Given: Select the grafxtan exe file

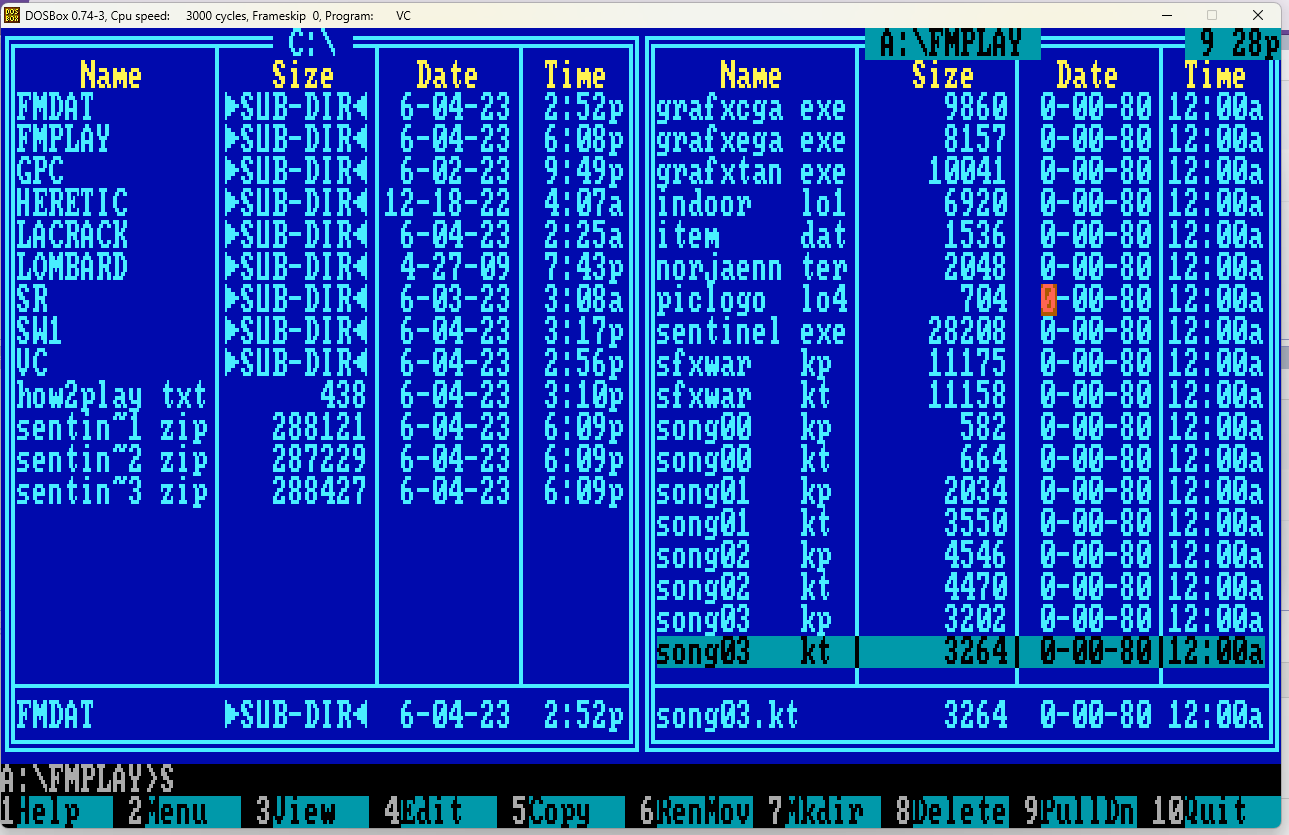Looking at the screenshot, I should coord(960,171).
